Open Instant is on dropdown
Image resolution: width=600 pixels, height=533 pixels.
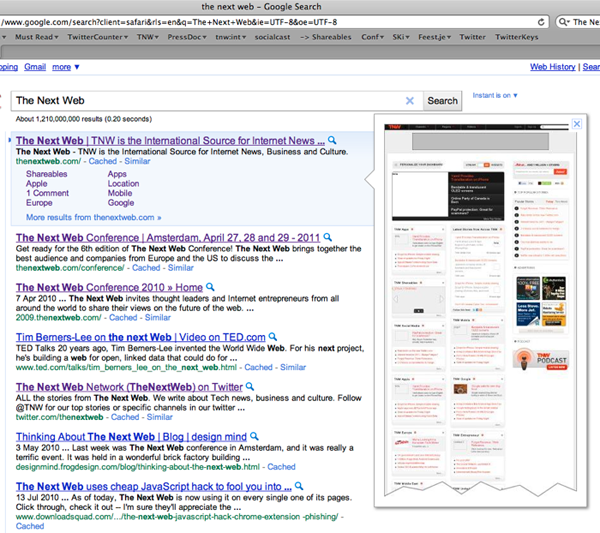tap(495, 95)
